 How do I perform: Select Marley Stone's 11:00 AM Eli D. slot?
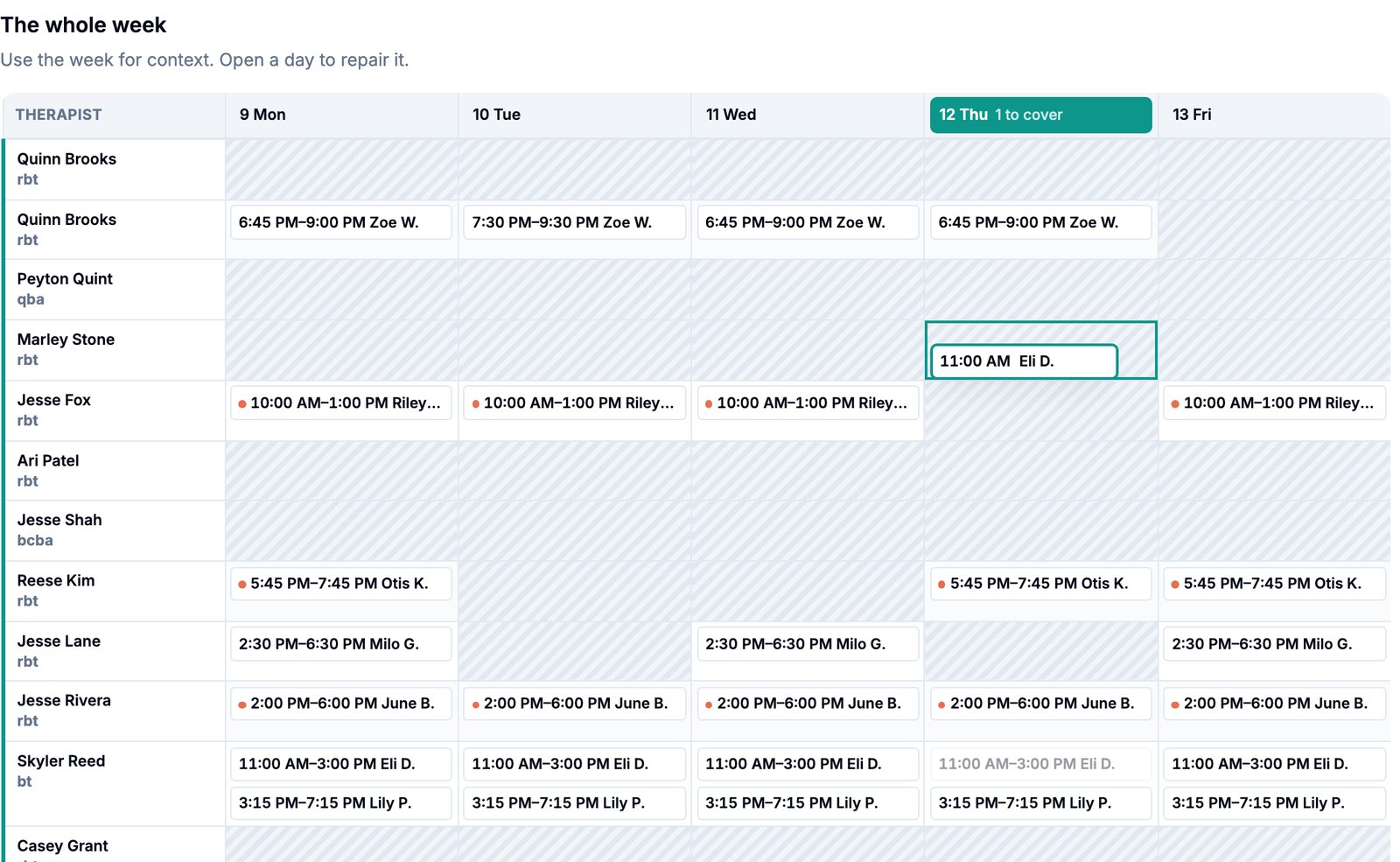point(1024,361)
